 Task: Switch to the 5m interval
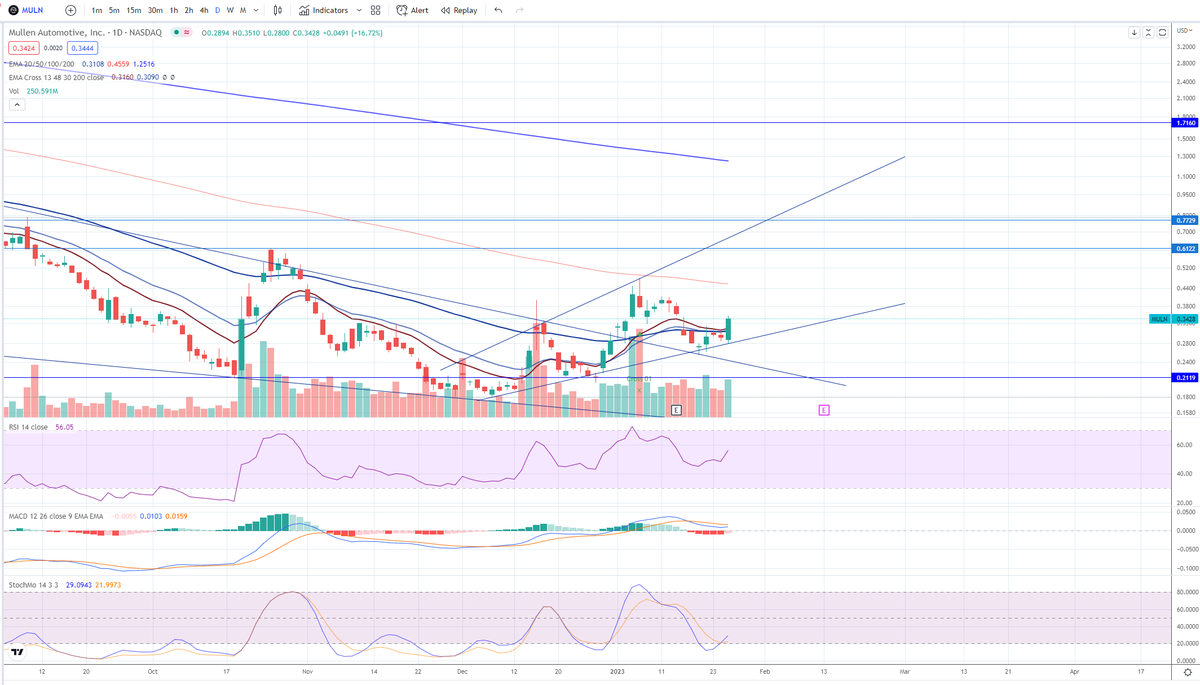[x=114, y=10]
